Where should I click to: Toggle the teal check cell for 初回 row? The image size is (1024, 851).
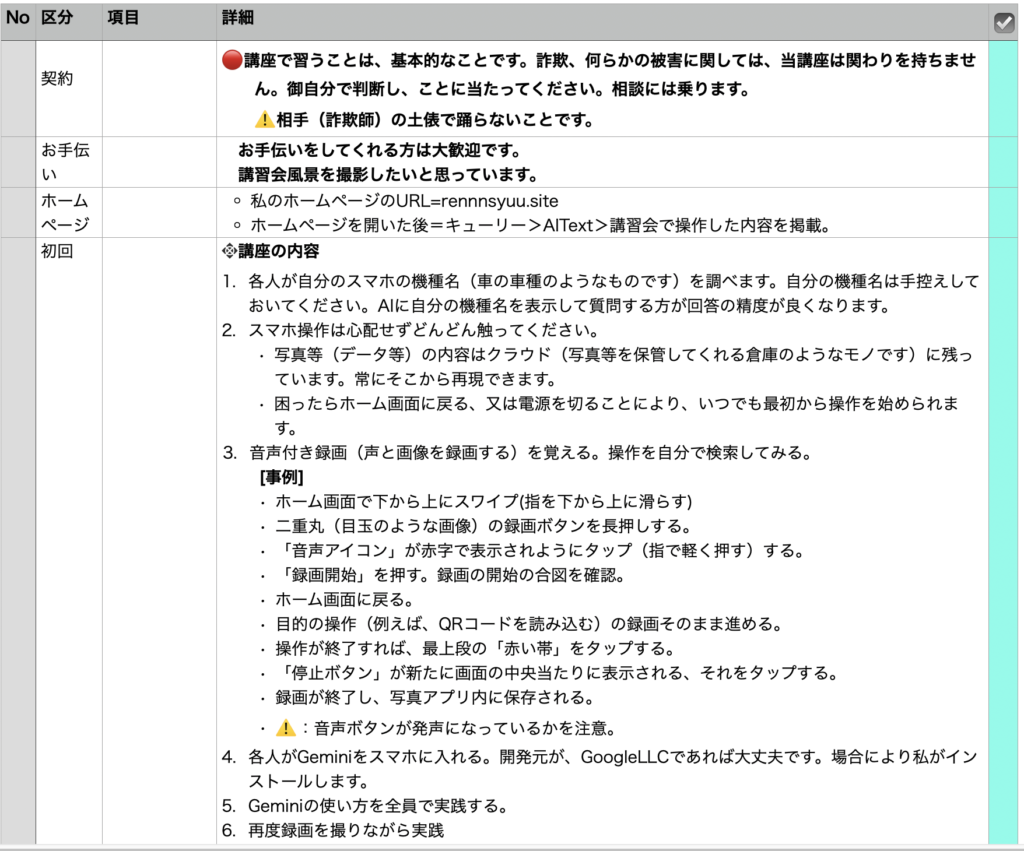pos(1003,540)
